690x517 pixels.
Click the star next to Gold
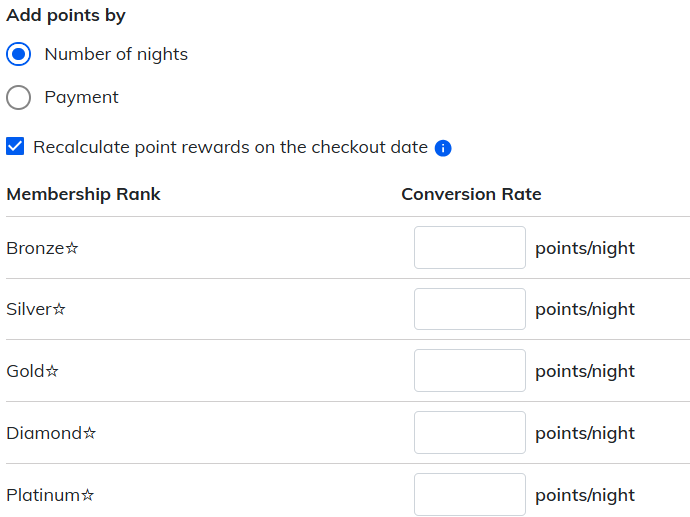click(52, 372)
